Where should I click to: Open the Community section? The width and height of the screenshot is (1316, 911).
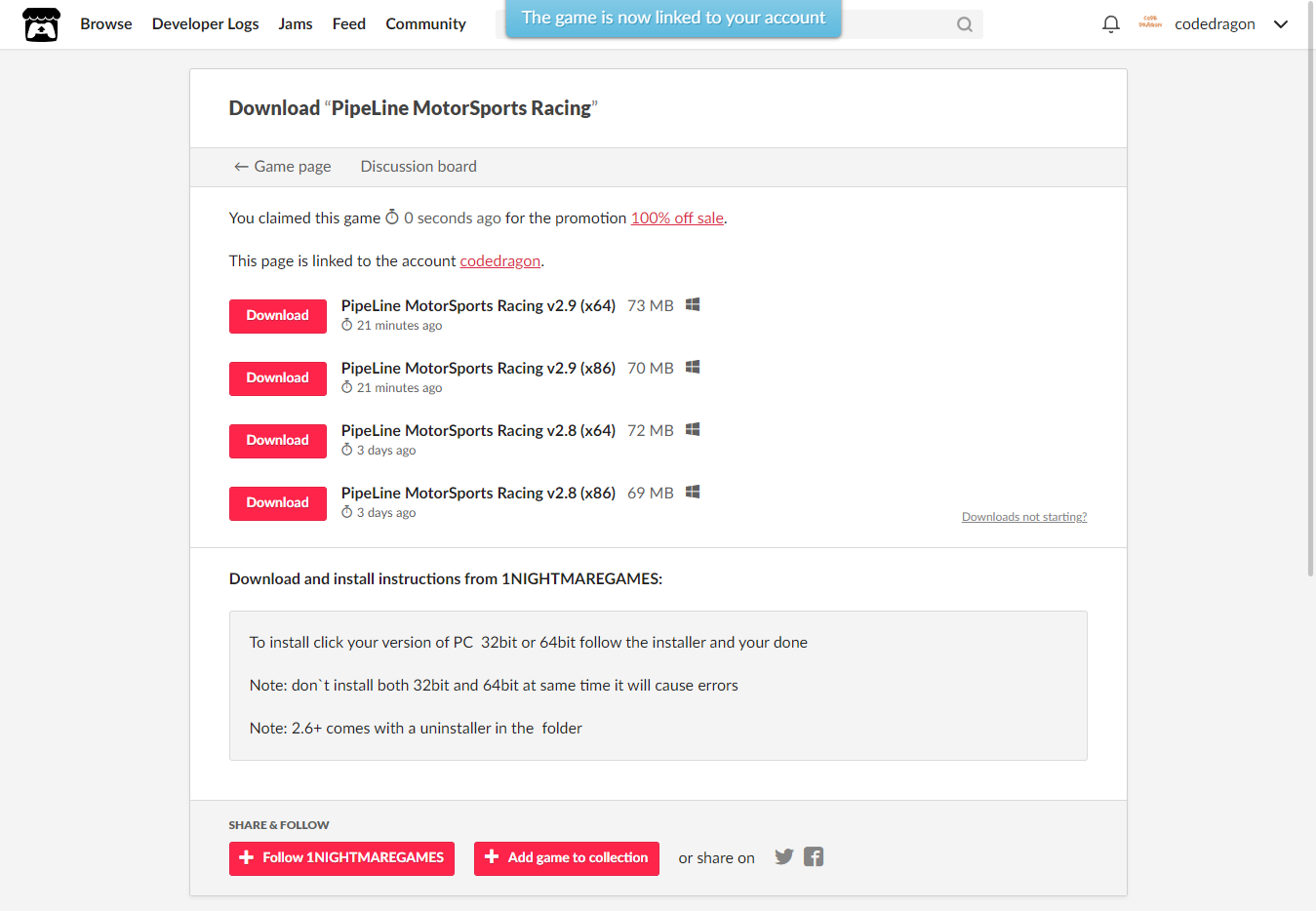pos(425,23)
